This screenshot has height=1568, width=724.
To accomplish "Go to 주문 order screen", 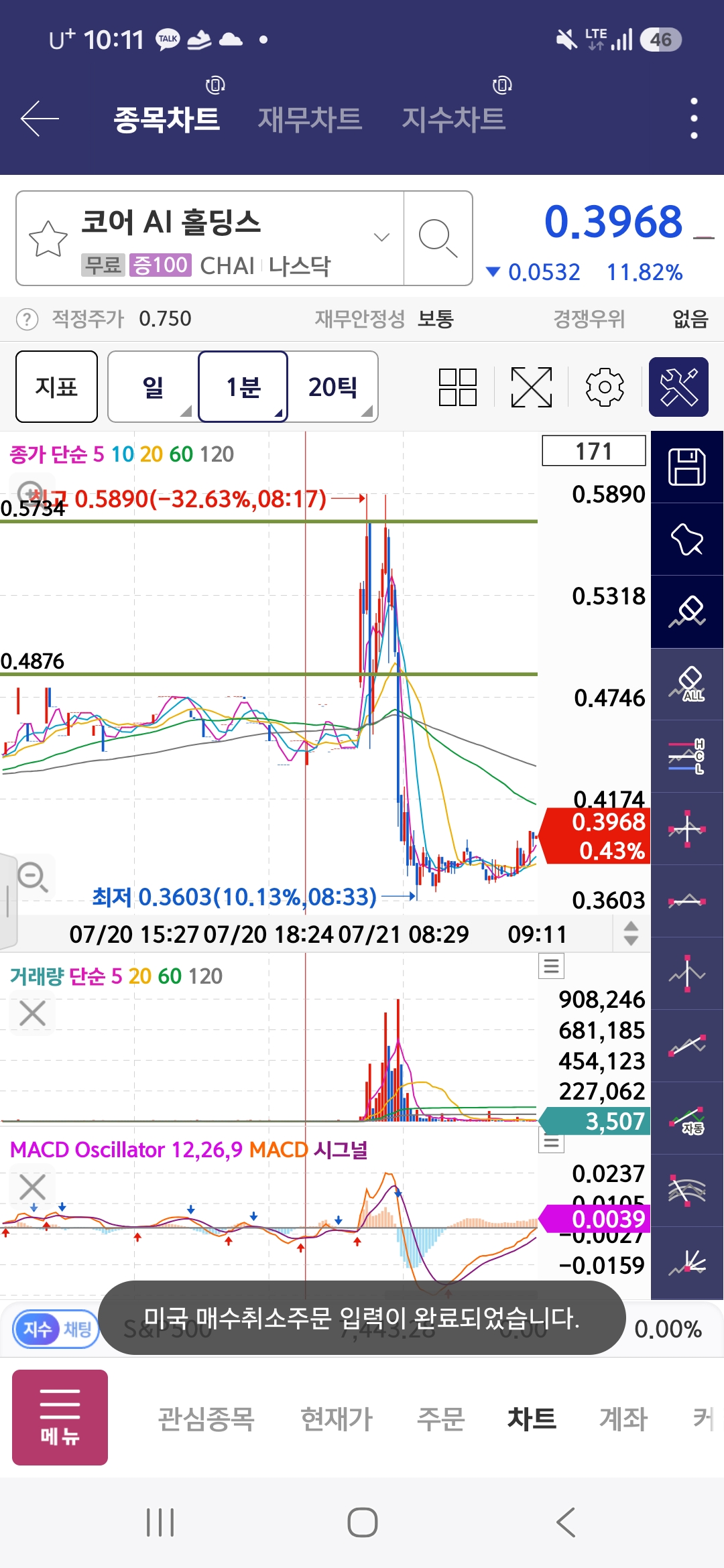I will click(440, 1419).
